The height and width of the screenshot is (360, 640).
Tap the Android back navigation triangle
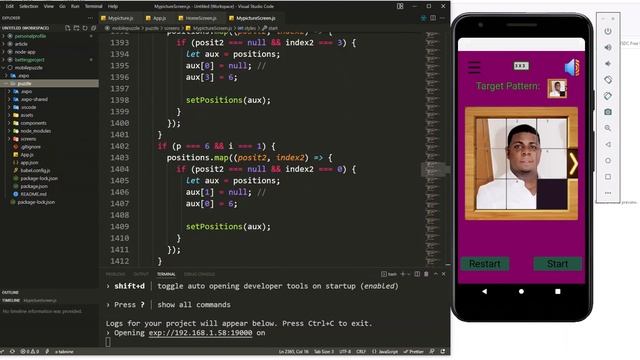484,291
